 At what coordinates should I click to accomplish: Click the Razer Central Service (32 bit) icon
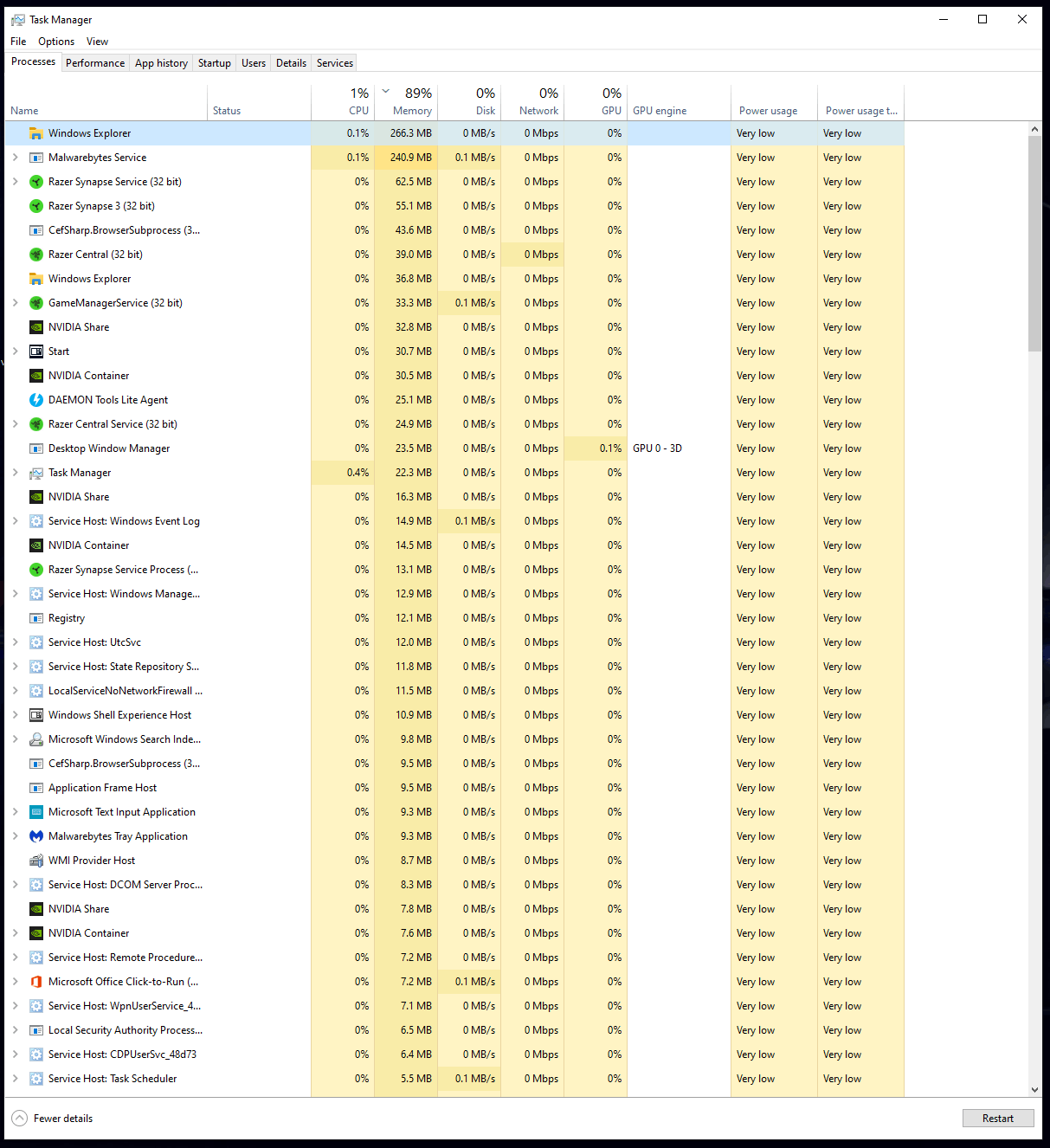(x=36, y=424)
